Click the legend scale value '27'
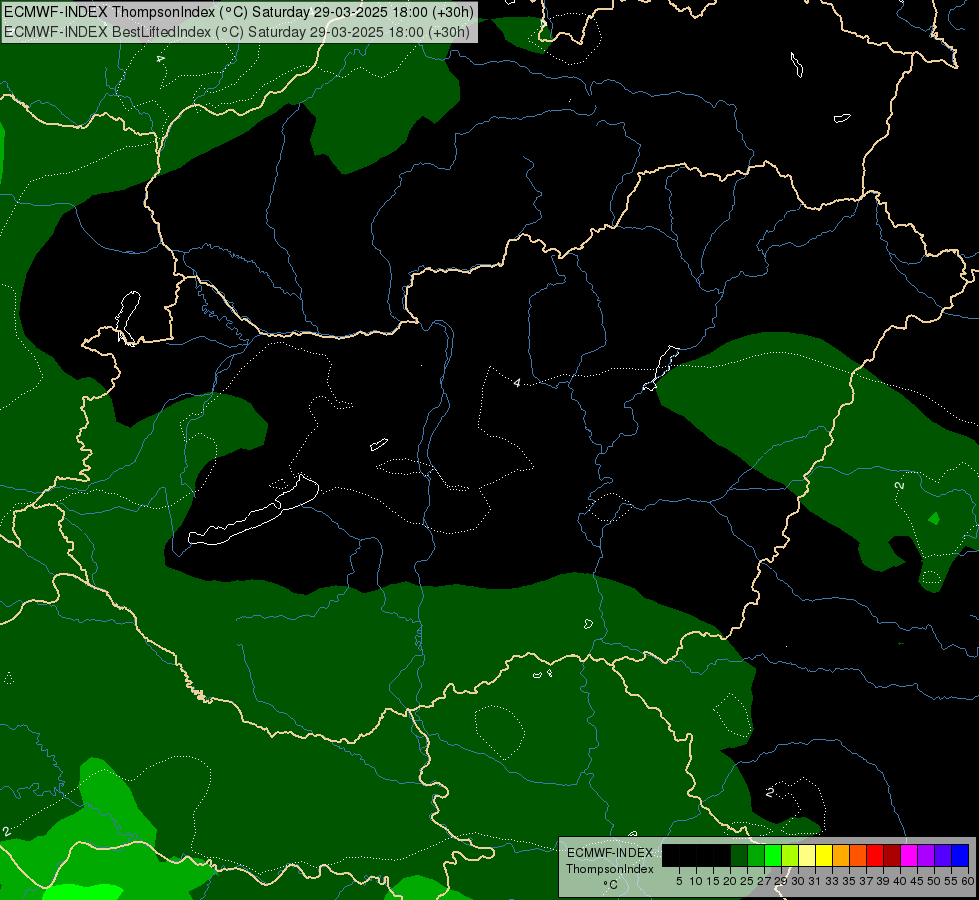 point(764,881)
